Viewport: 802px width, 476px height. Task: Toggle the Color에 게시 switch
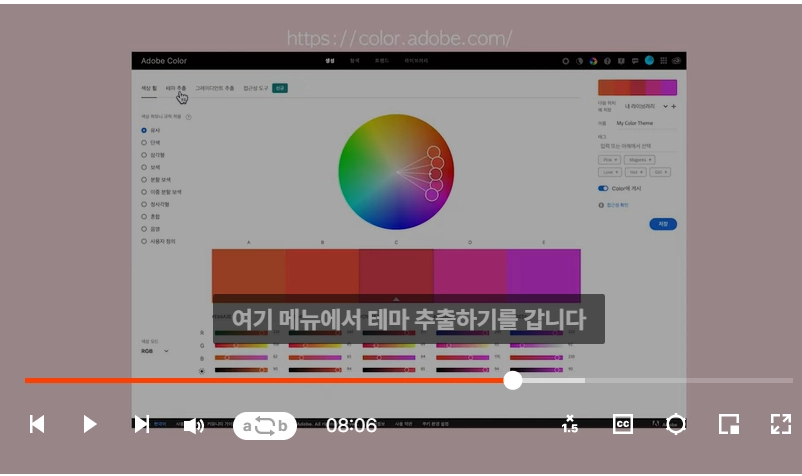tap(603, 188)
